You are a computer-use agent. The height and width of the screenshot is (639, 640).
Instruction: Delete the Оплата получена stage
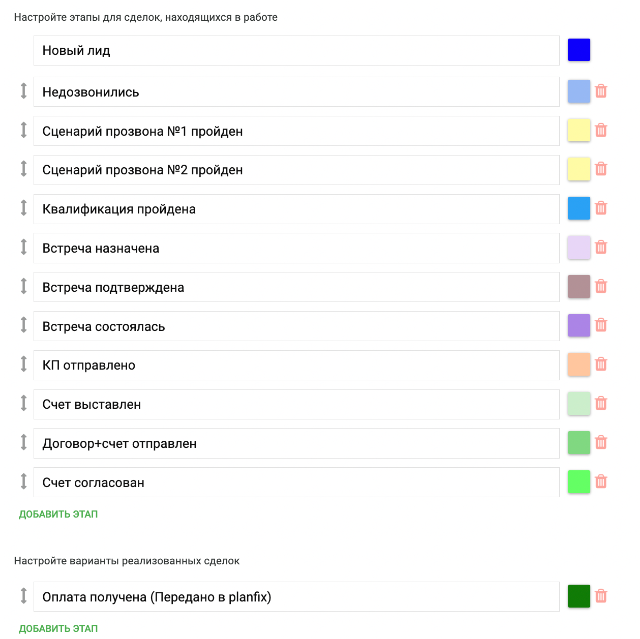(x=601, y=596)
